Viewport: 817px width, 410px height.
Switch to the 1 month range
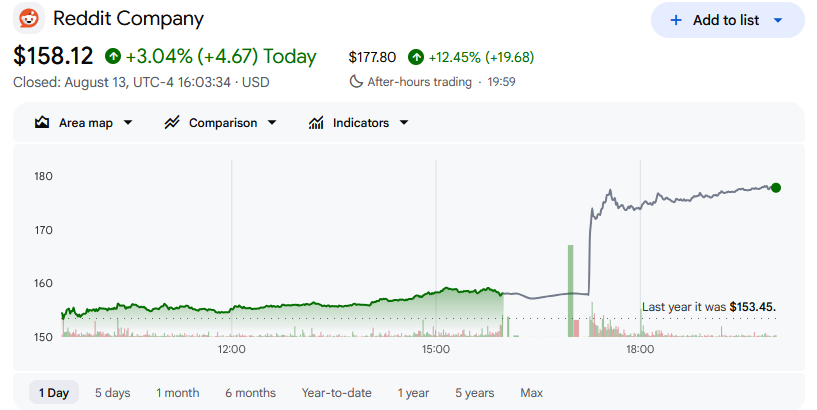tap(178, 393)
